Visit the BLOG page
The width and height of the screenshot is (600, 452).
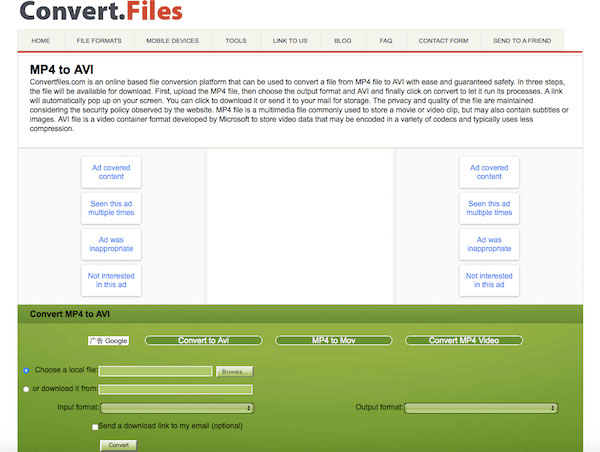pos(342,41)
